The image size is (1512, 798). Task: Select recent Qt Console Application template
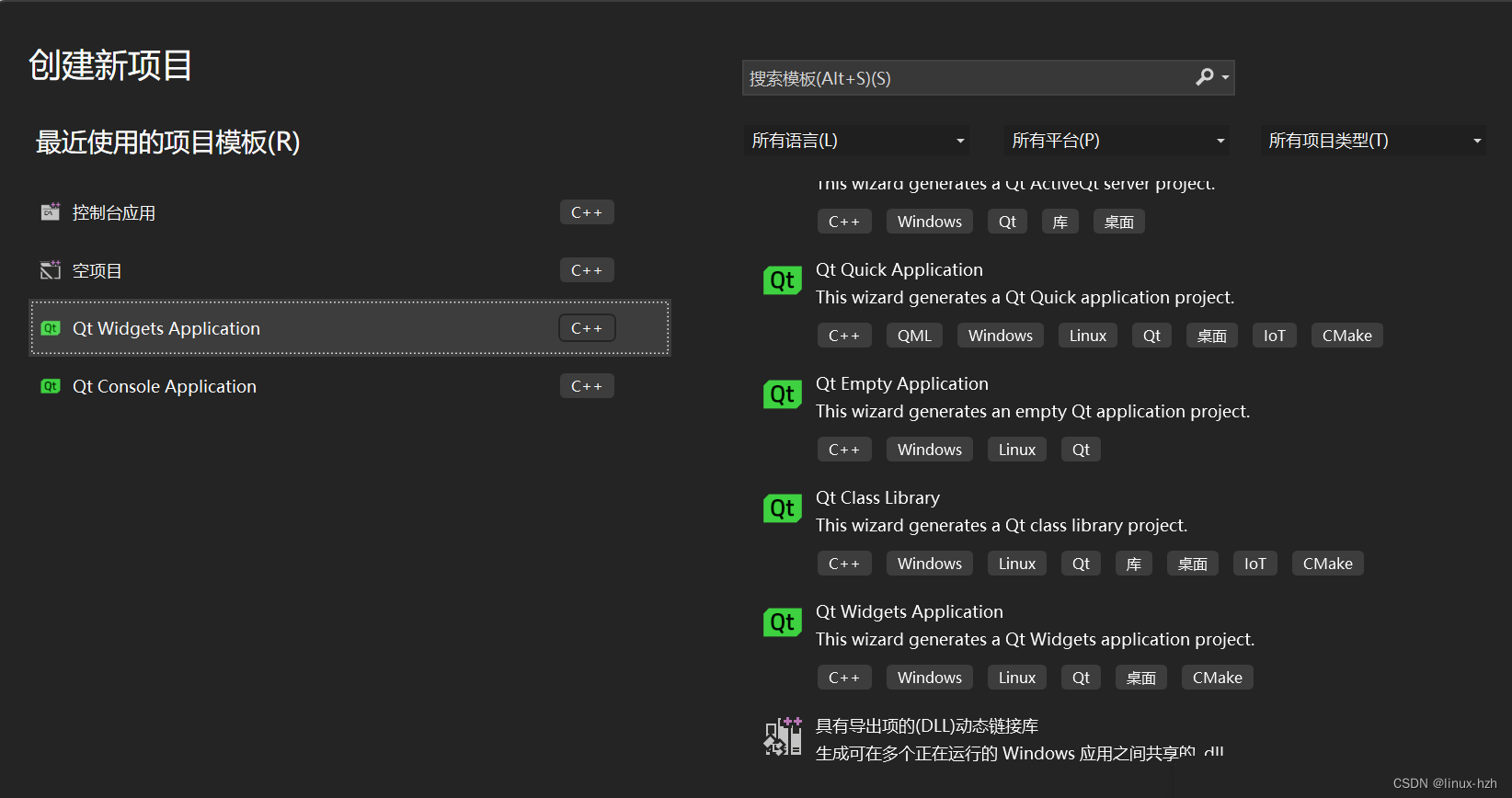pyautogui.click(x=349, y=386)
